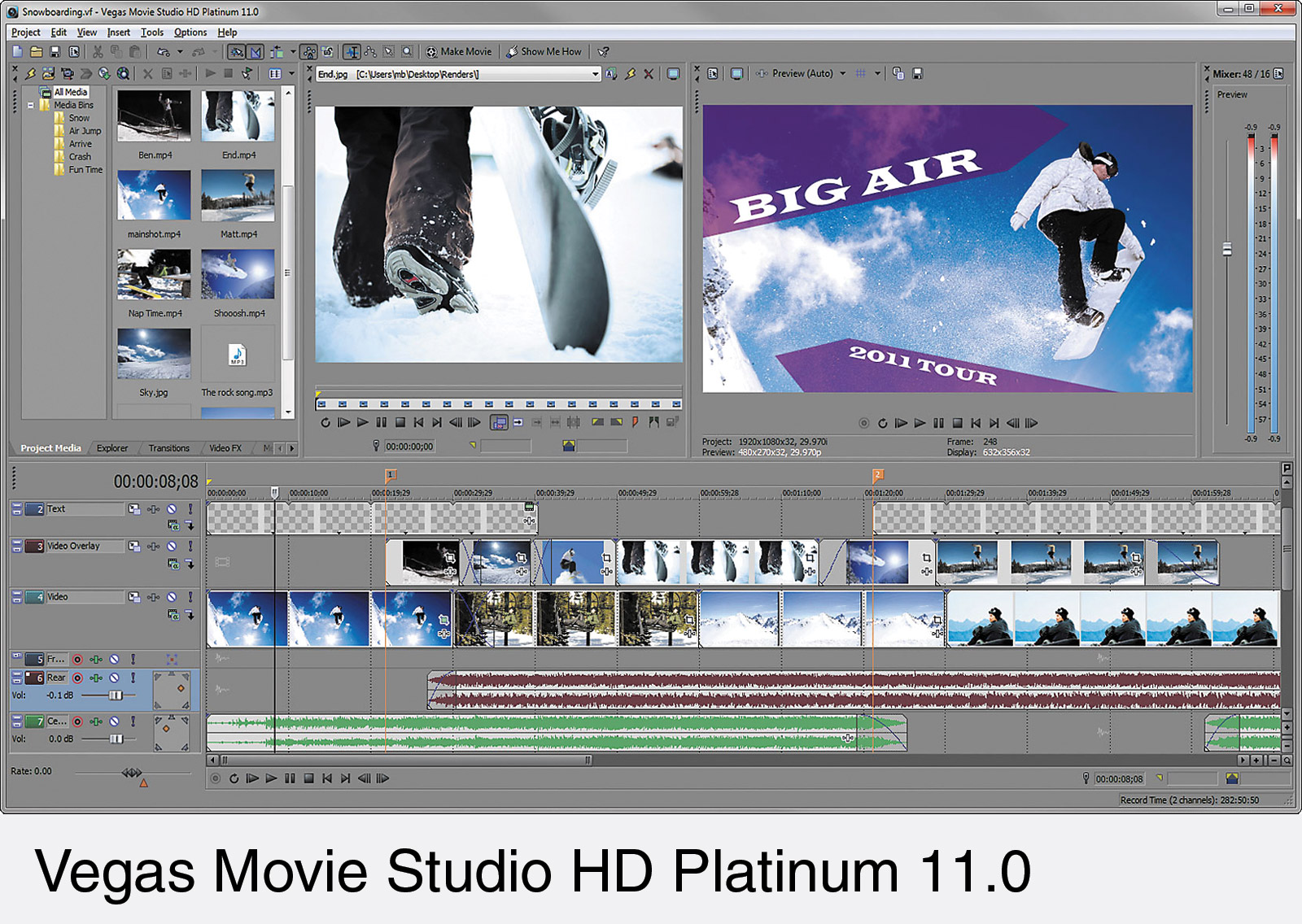
Task: Open Track FX on Video Overlay track
Action: [x=153, y=546]
